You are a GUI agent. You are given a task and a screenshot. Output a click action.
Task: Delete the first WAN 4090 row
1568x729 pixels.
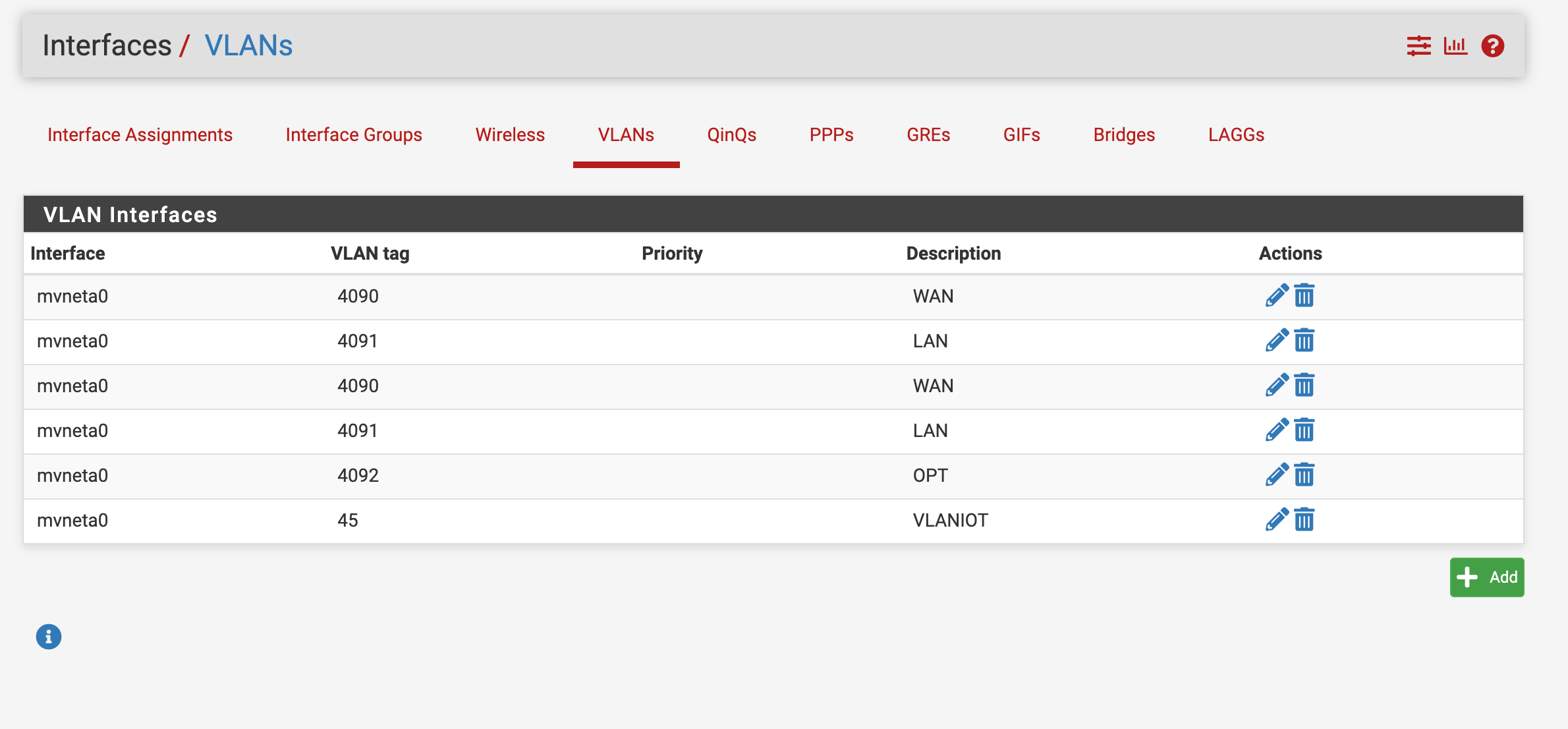pyautogui.click(x=1304, y=296)
